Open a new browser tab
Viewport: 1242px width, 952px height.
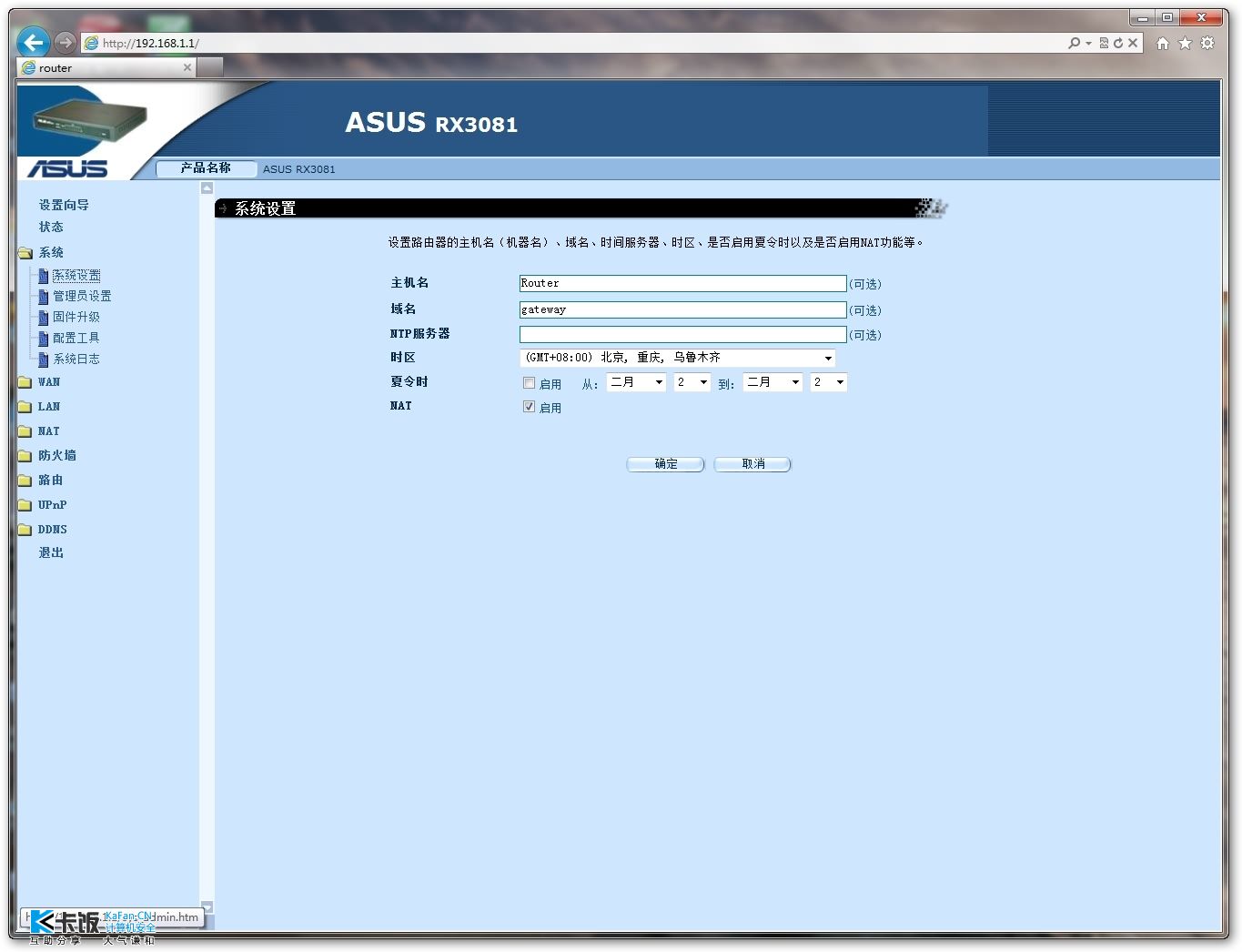coord(210,67)
